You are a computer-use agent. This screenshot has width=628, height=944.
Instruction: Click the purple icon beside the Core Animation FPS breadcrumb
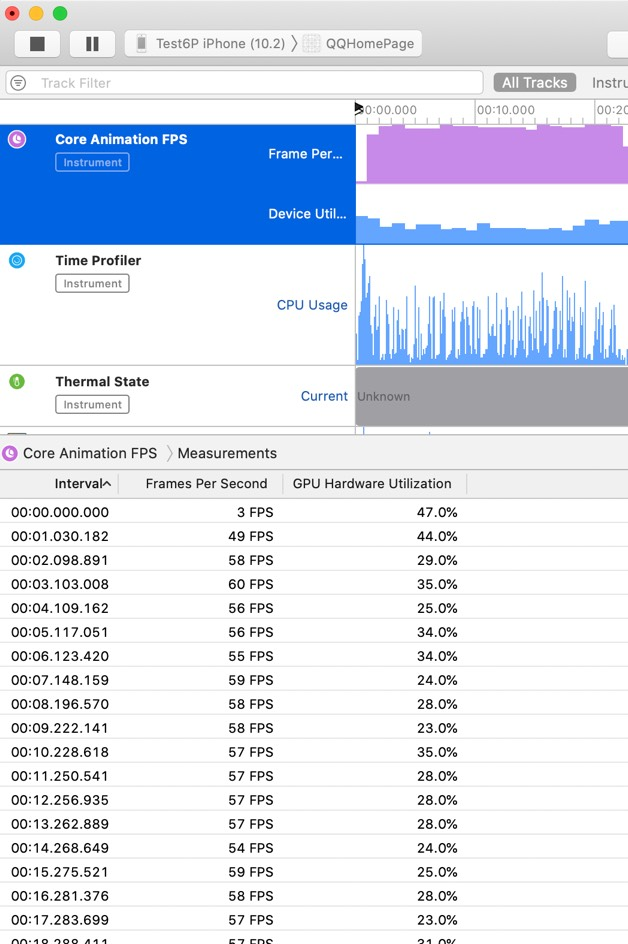[10, 453]
